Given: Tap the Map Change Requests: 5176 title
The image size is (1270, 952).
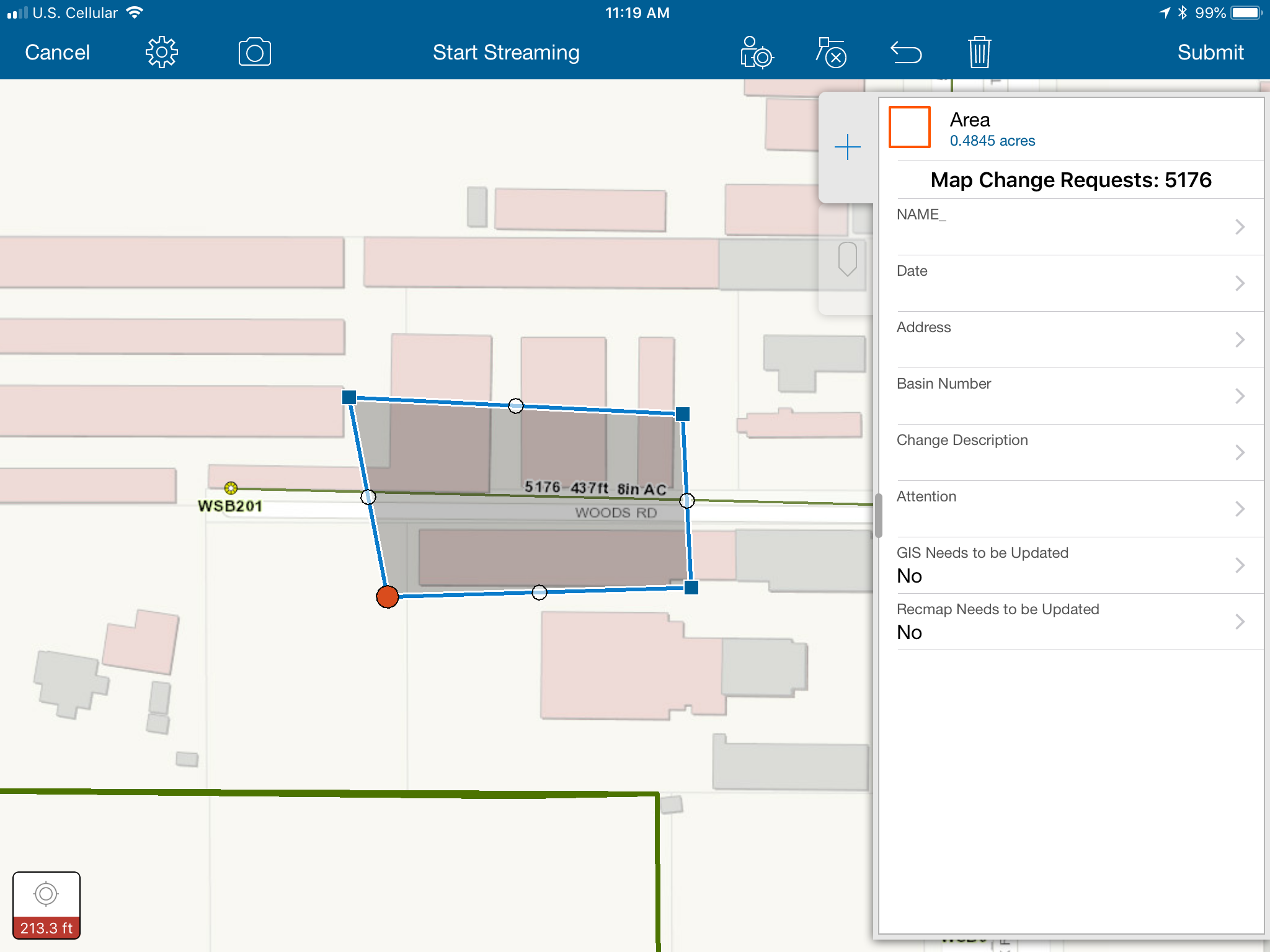Looking at the screenshot, I should point(1071,180).
